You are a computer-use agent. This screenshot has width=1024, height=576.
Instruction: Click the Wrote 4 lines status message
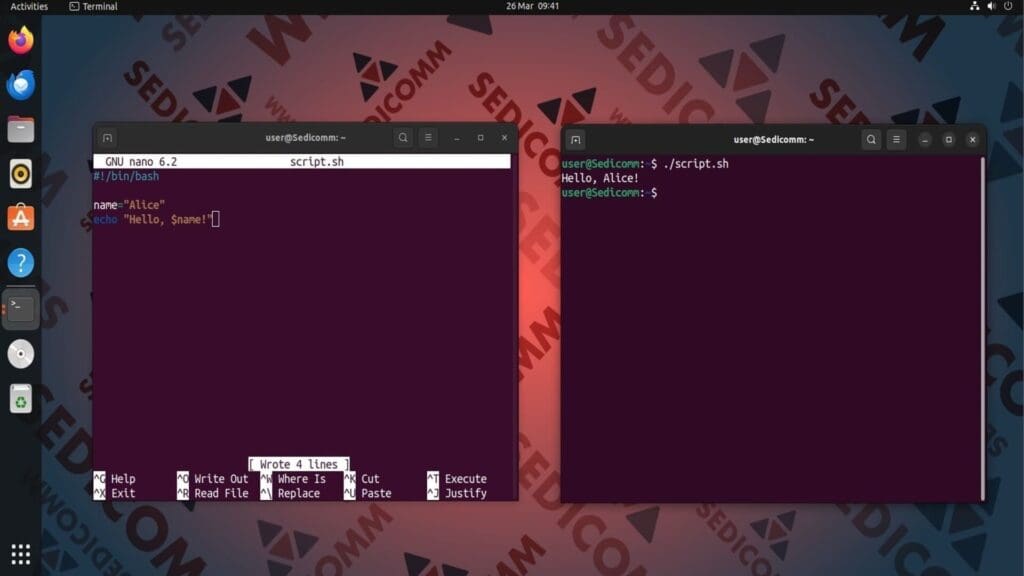point(296,464)
